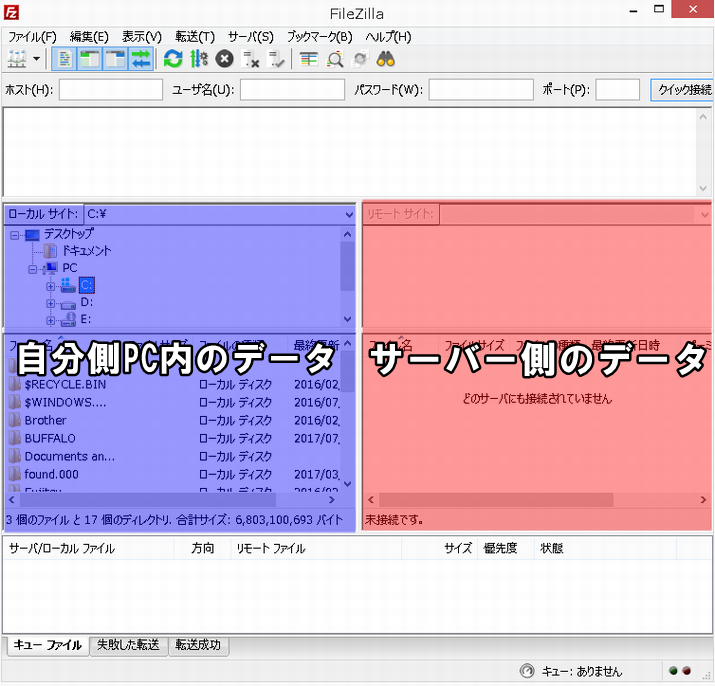Cancel current operation icon
Screen dimensions: 715x686
click(224, 59)
